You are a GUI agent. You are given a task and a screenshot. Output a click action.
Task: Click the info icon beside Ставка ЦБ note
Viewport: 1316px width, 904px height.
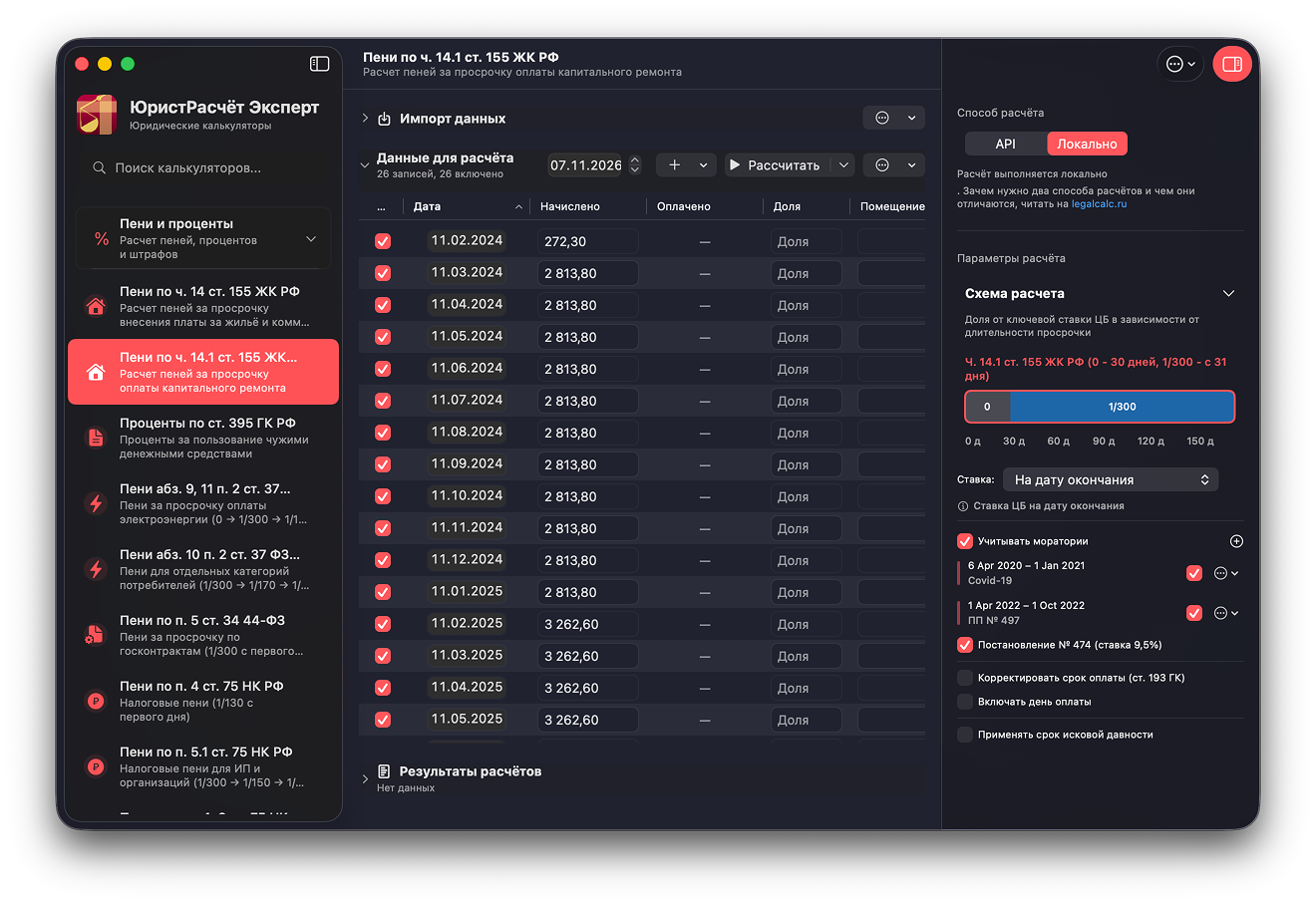tap(963, 506)
